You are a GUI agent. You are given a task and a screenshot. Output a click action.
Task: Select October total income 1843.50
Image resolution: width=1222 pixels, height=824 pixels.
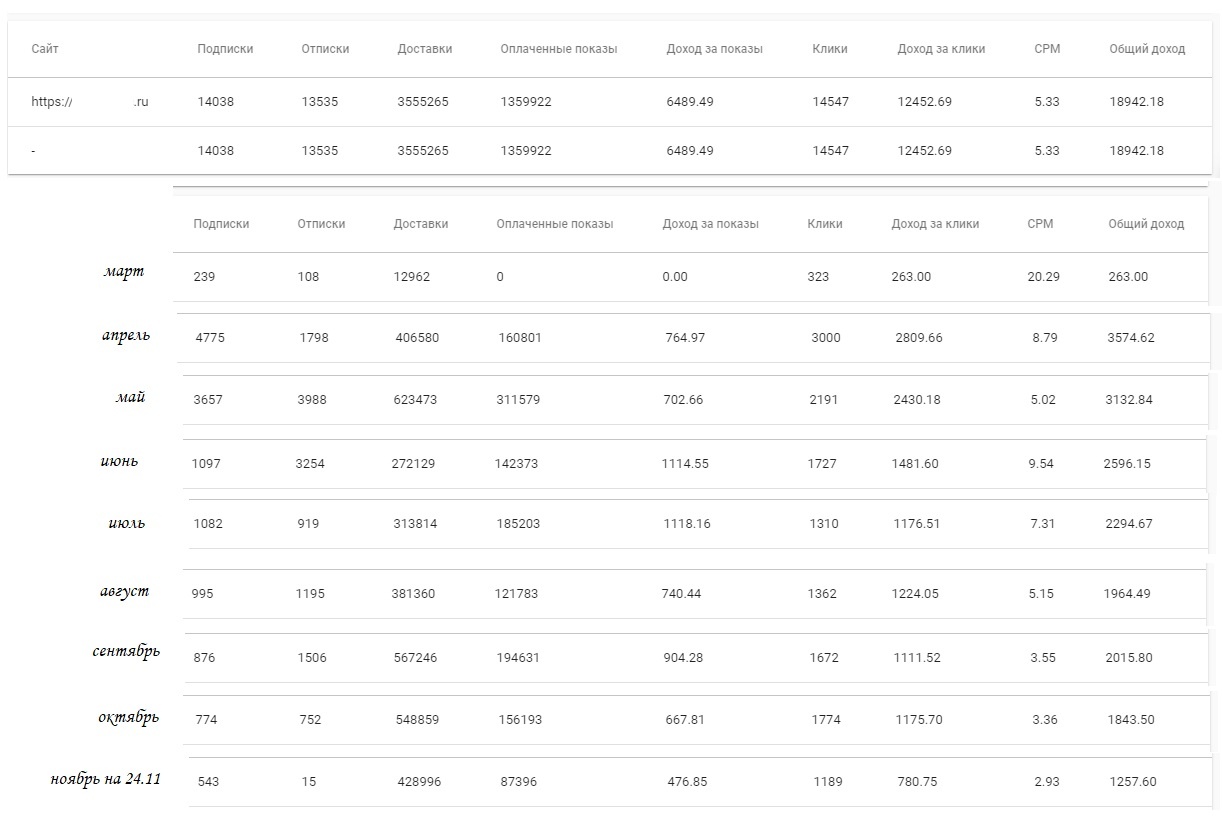(x=1130, y=720)
